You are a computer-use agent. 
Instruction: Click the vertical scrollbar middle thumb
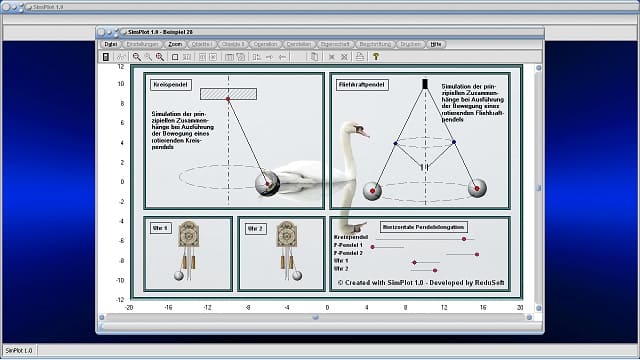[538, 188]
